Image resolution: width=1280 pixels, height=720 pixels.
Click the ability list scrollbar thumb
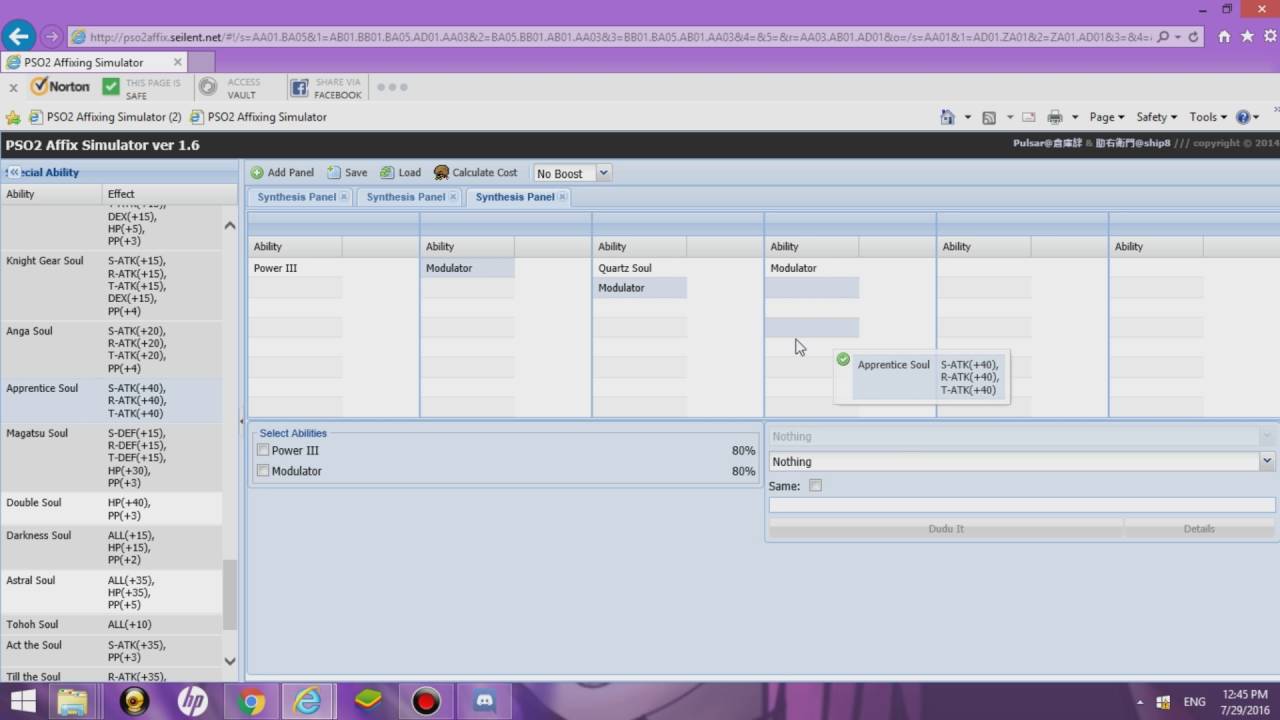click(230, 594)
